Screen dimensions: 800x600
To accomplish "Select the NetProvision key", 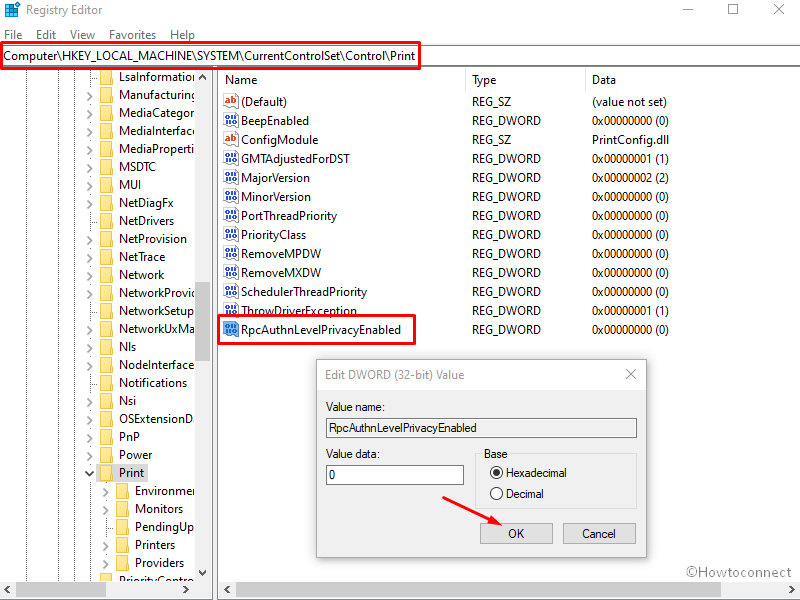I will 153,239.
